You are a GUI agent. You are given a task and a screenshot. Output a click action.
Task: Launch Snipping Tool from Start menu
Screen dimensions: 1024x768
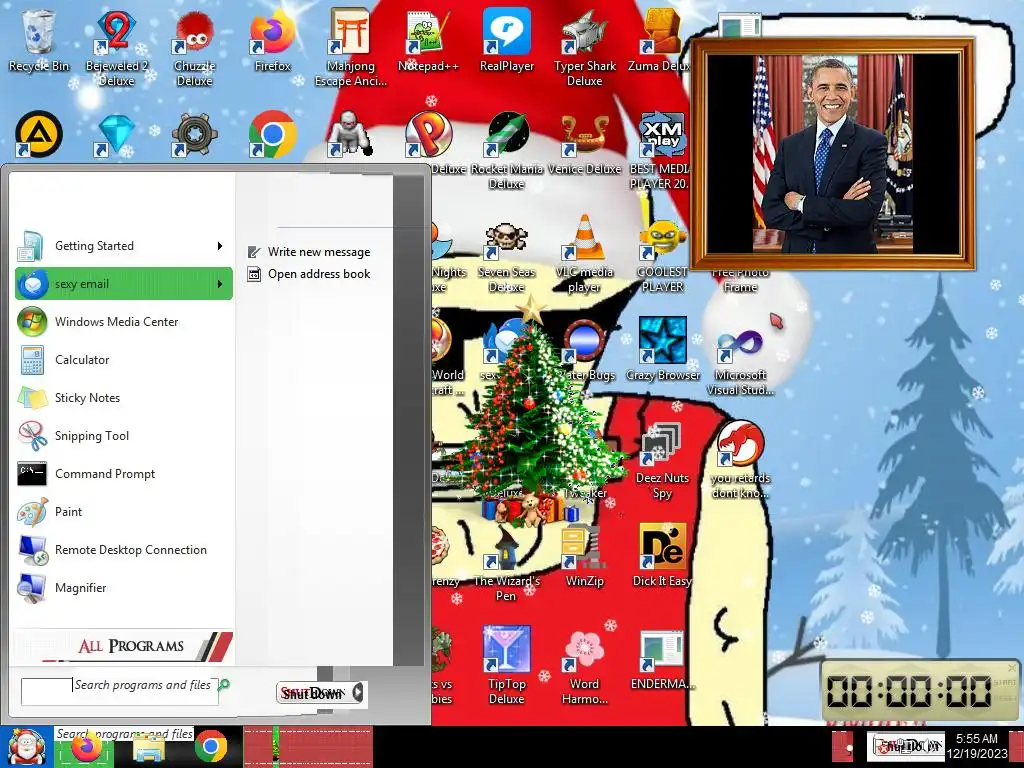tap(123, 436)
